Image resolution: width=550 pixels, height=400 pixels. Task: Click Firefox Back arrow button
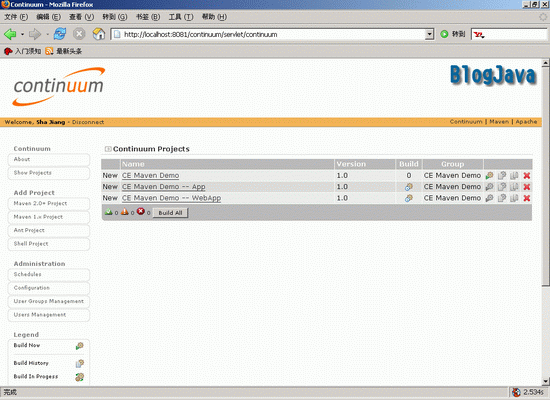coord(10,34)
